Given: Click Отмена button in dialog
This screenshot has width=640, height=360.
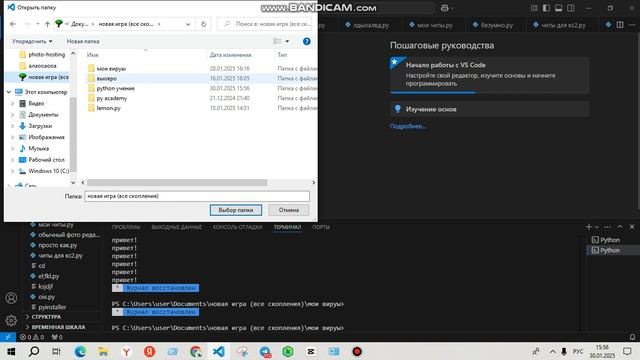Looking at the screenshot, I should coord(289,210).
